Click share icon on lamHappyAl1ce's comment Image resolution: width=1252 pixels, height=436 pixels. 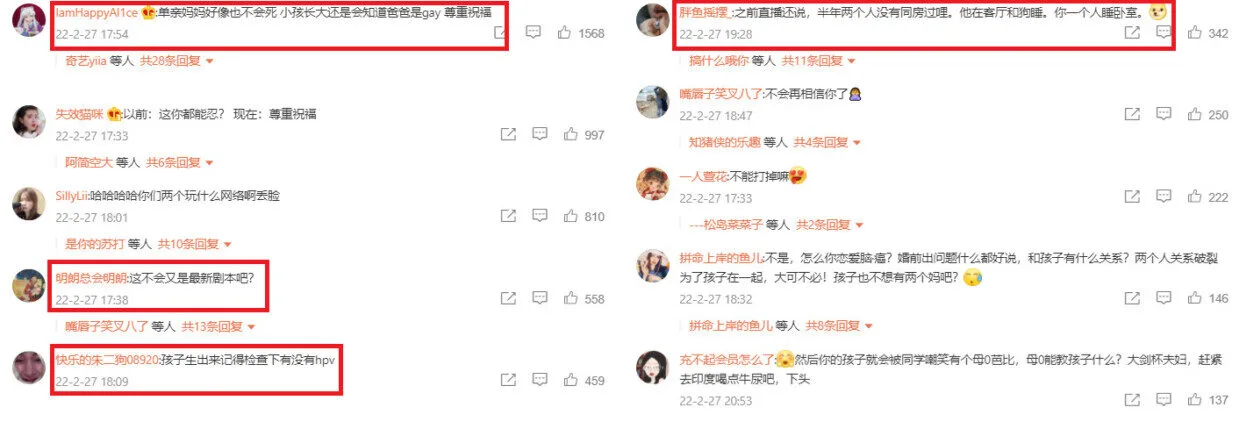(500, 33)
